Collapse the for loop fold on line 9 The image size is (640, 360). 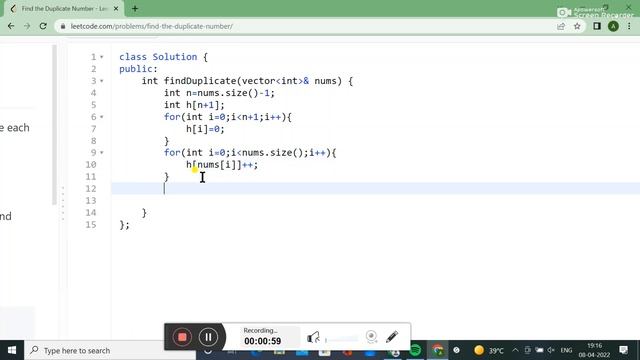pyautogui.click(x=102, y=153)
